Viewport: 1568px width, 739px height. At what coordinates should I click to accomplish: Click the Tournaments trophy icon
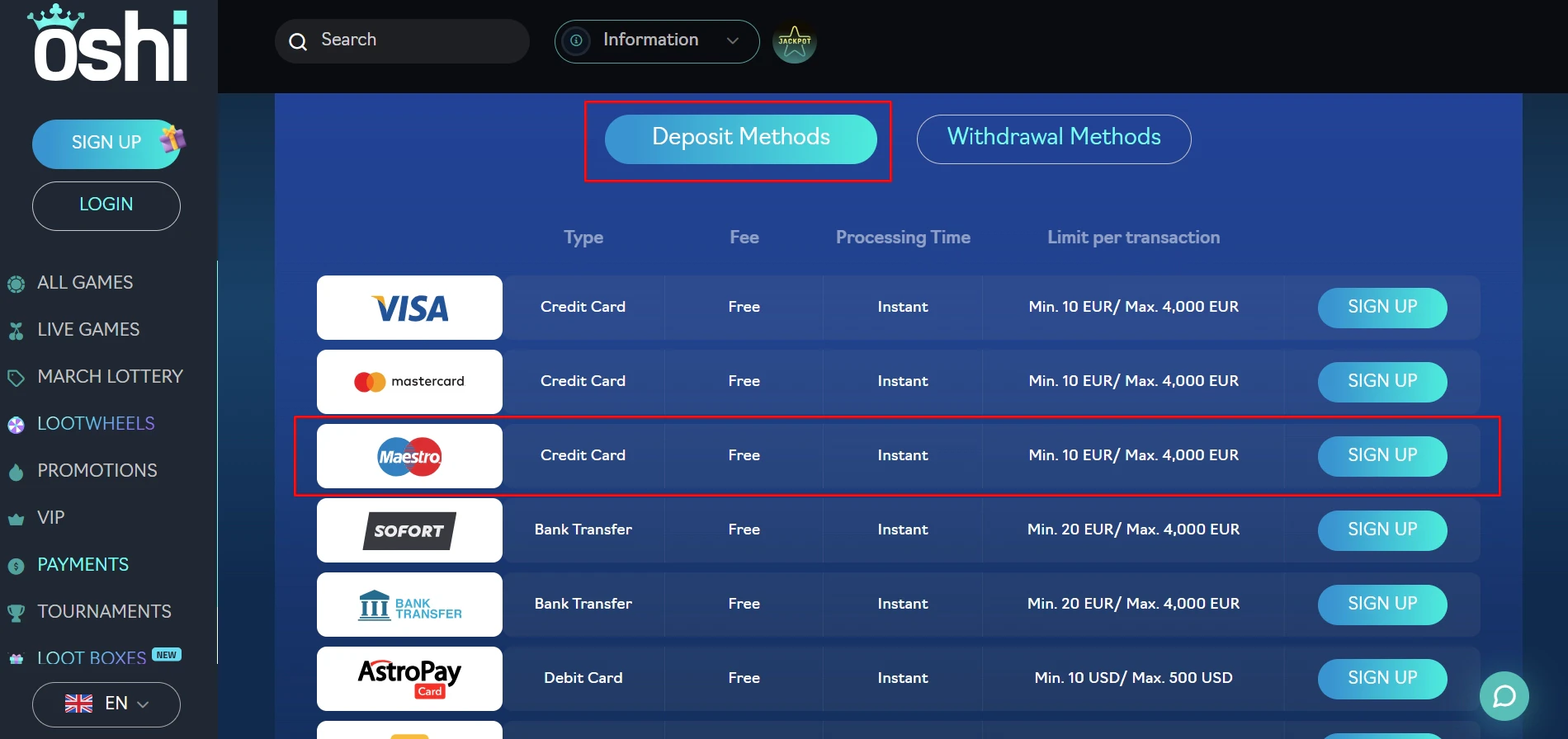pyautogui.click(x=16, y=614)
